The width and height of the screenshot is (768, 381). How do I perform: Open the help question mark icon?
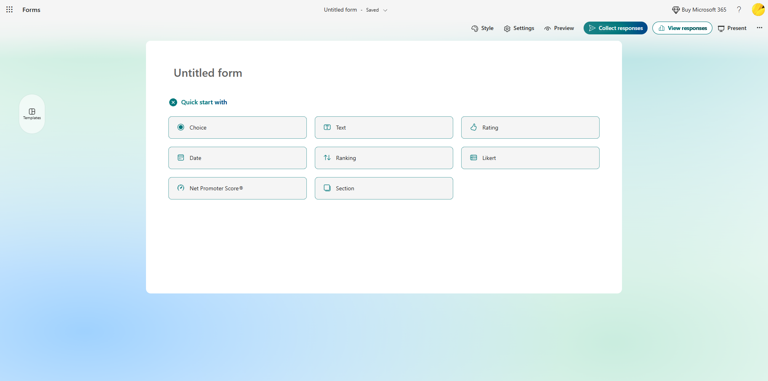[739, 10]
